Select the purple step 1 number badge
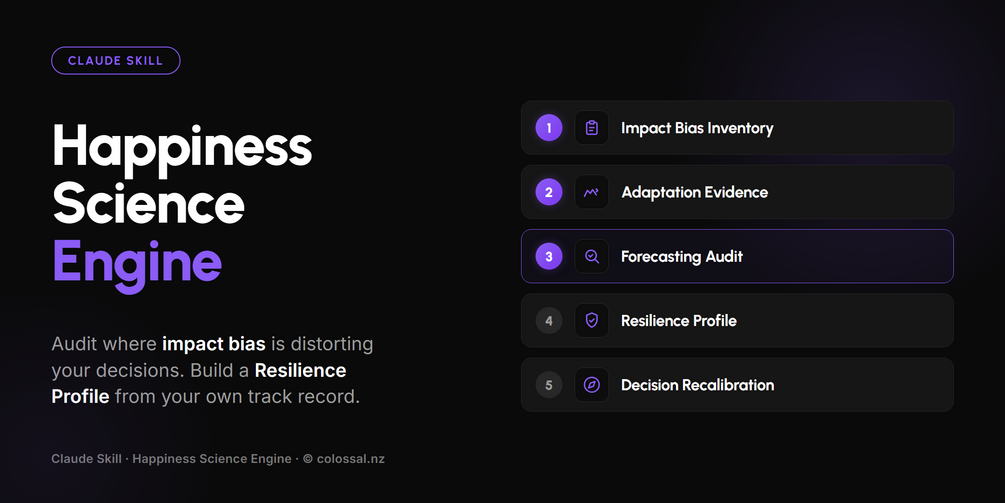Image resolution: width=1005 pixels, height=503 pixels. pyautogui.click(x=549, y=128)
